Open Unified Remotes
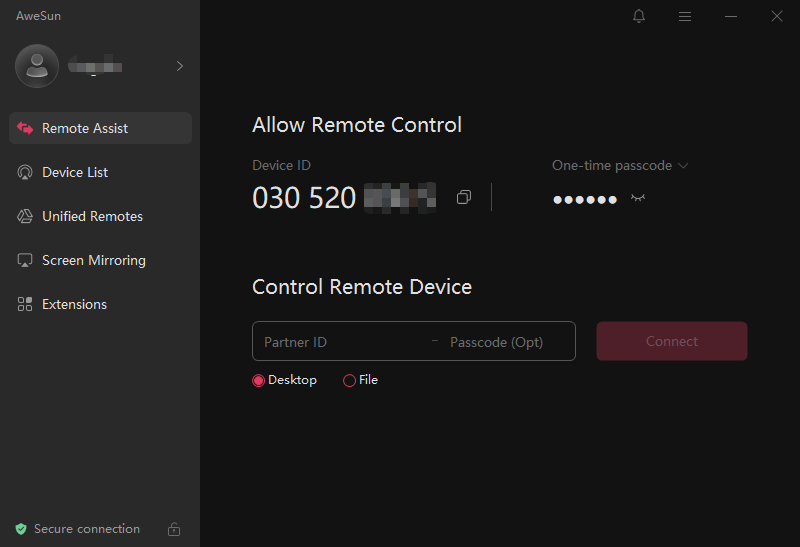The height and width of the screenshot is (547, 800). pos(101,216)
